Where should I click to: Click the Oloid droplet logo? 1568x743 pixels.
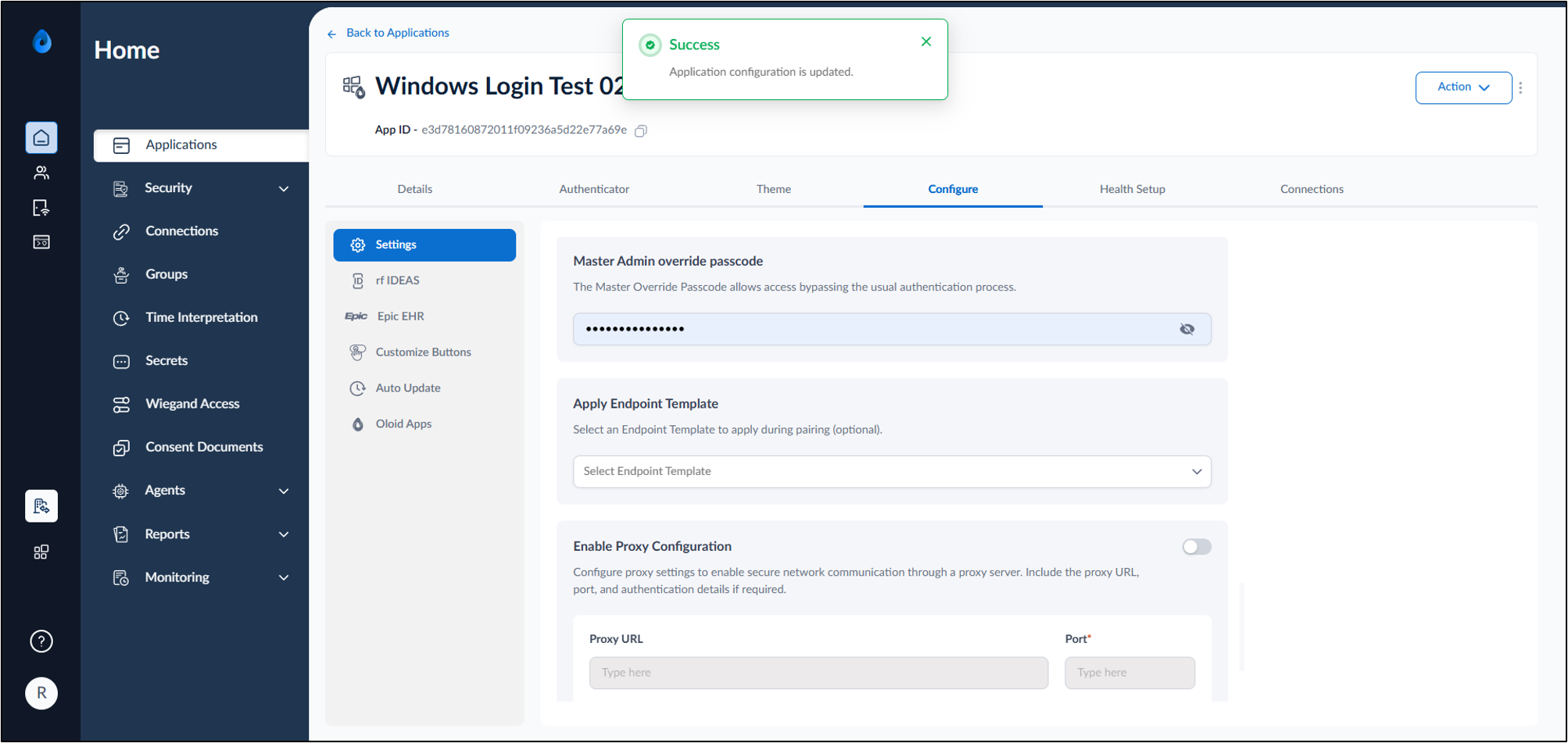click(x=42, y=41)
